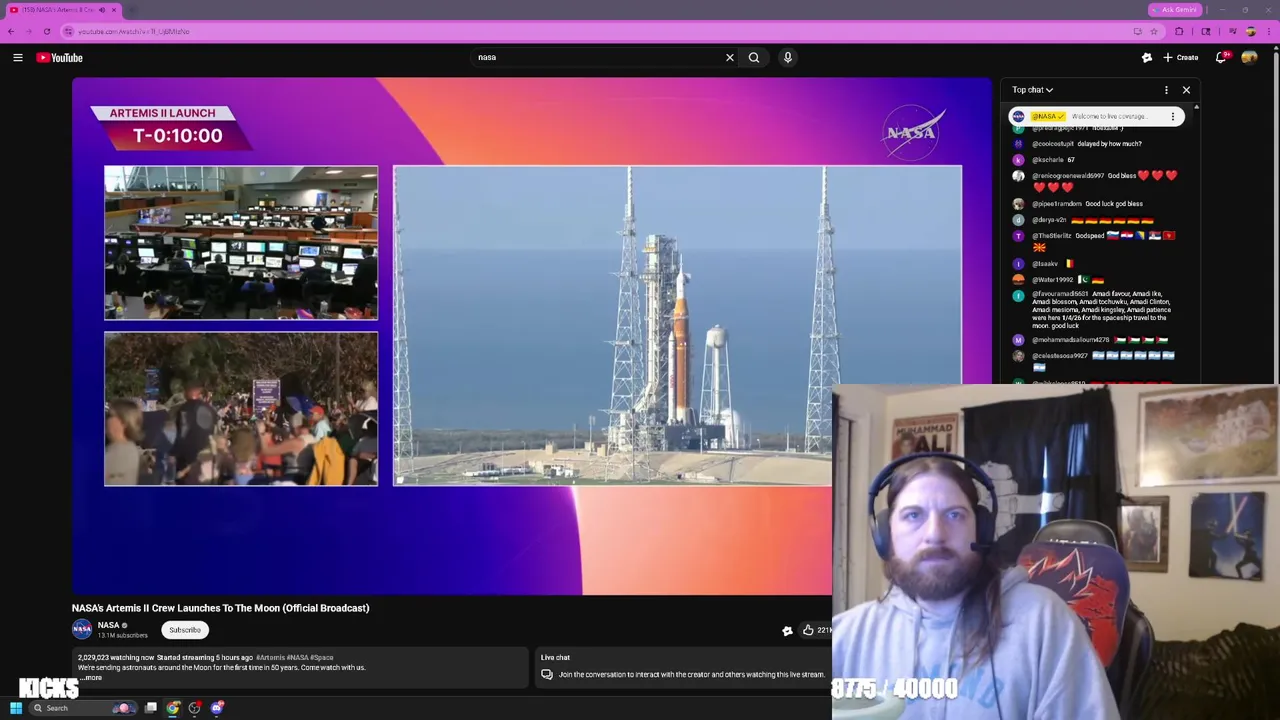Click the magnifier search button

click(x=754, y=58)
